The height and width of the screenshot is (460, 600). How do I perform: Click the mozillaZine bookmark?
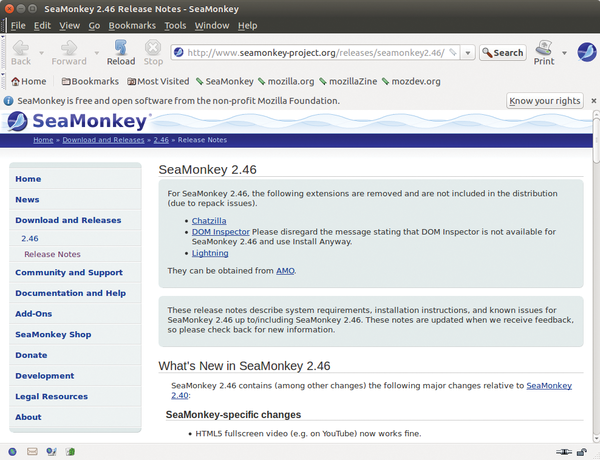pyautogui.click(x=348, y=82)
